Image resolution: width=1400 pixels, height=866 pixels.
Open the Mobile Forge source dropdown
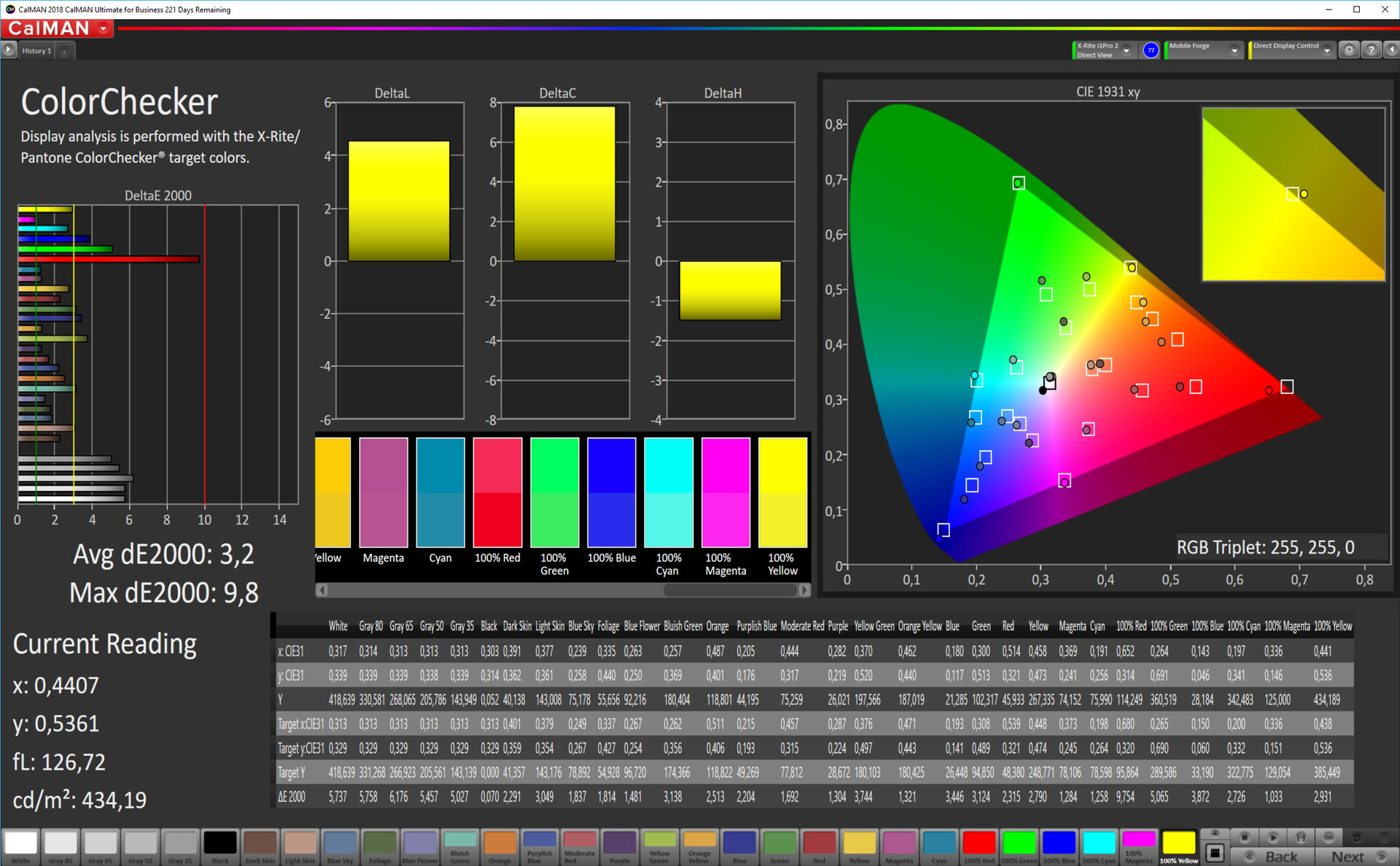(1234, 50)
